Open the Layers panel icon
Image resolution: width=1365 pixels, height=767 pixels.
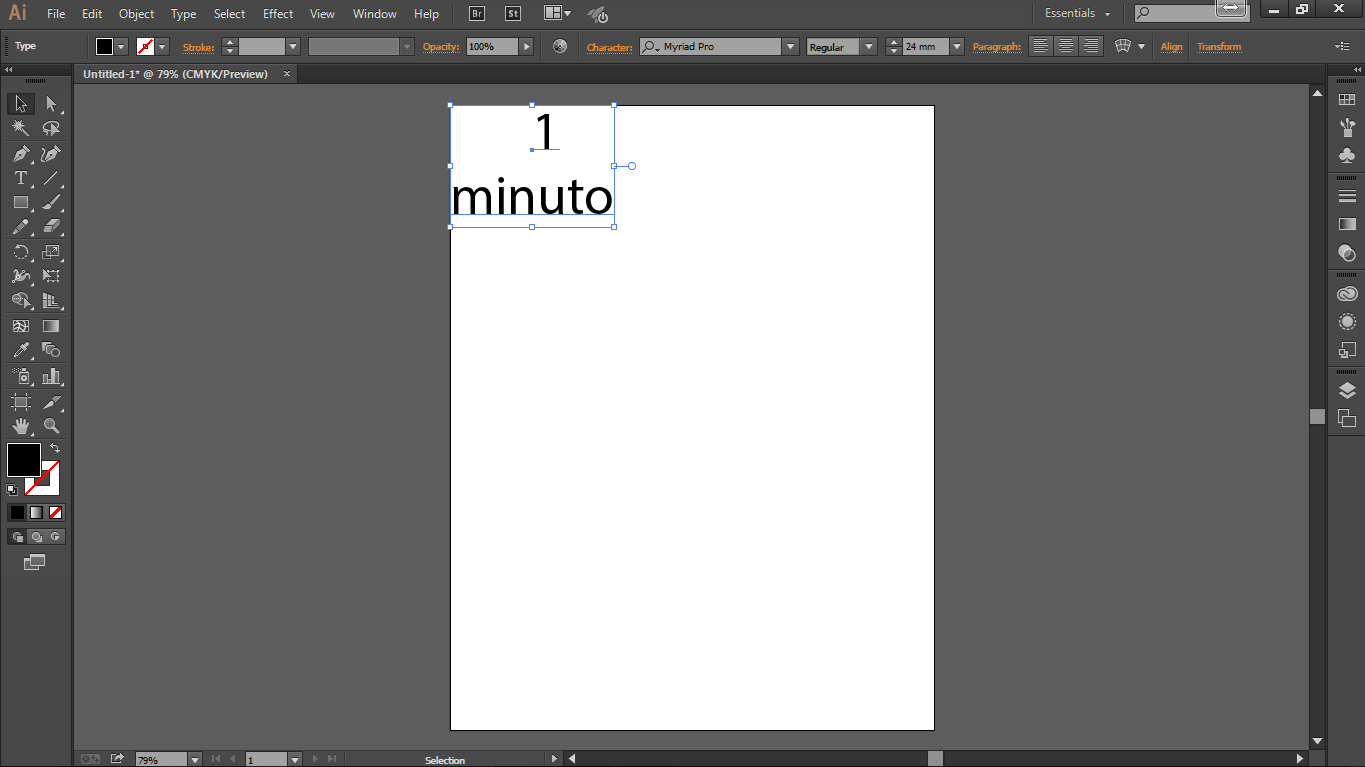click(1347, 391)
